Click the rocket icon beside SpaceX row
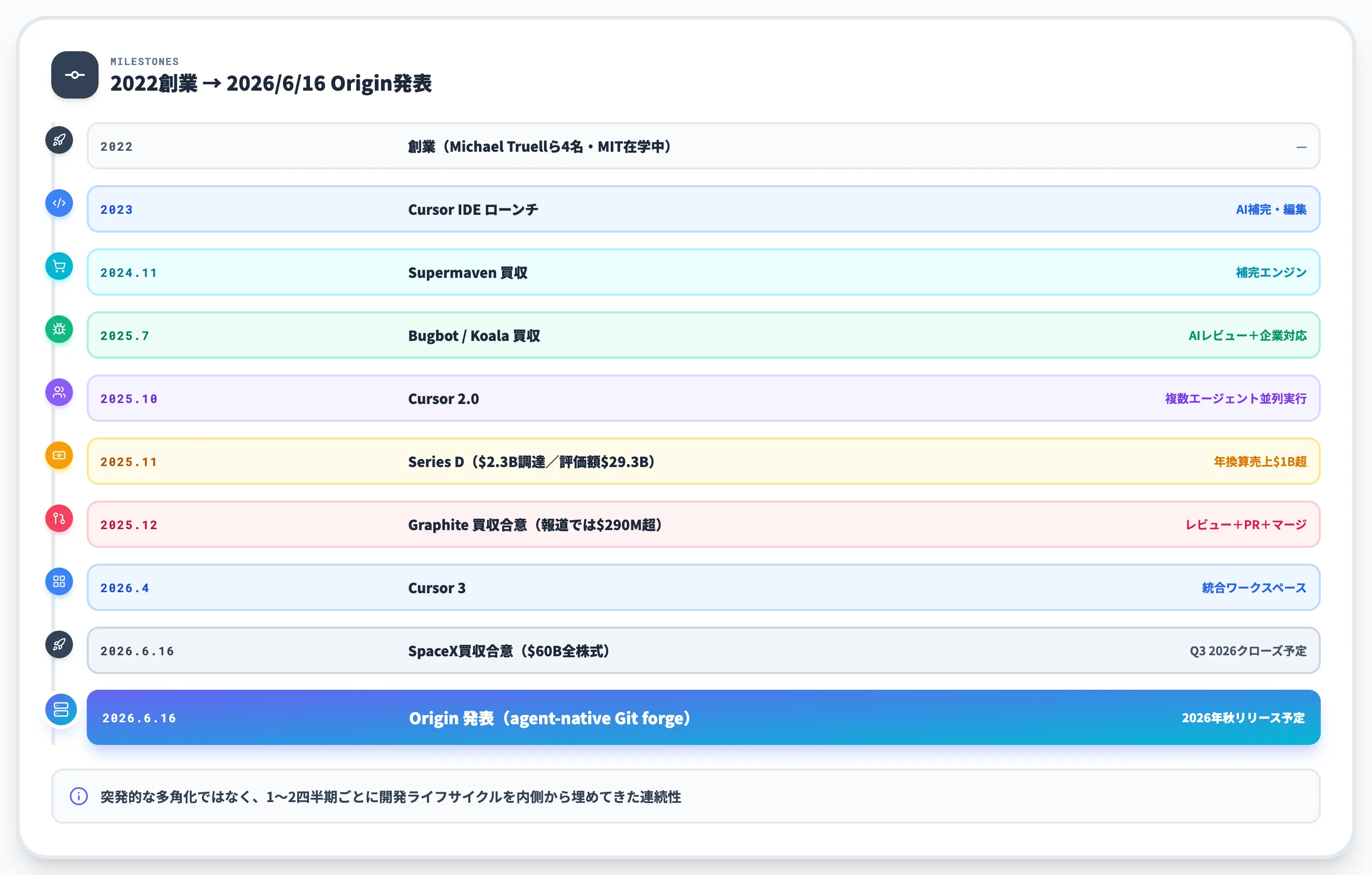Screen dimensions: 1372x875 click(59, 645)
